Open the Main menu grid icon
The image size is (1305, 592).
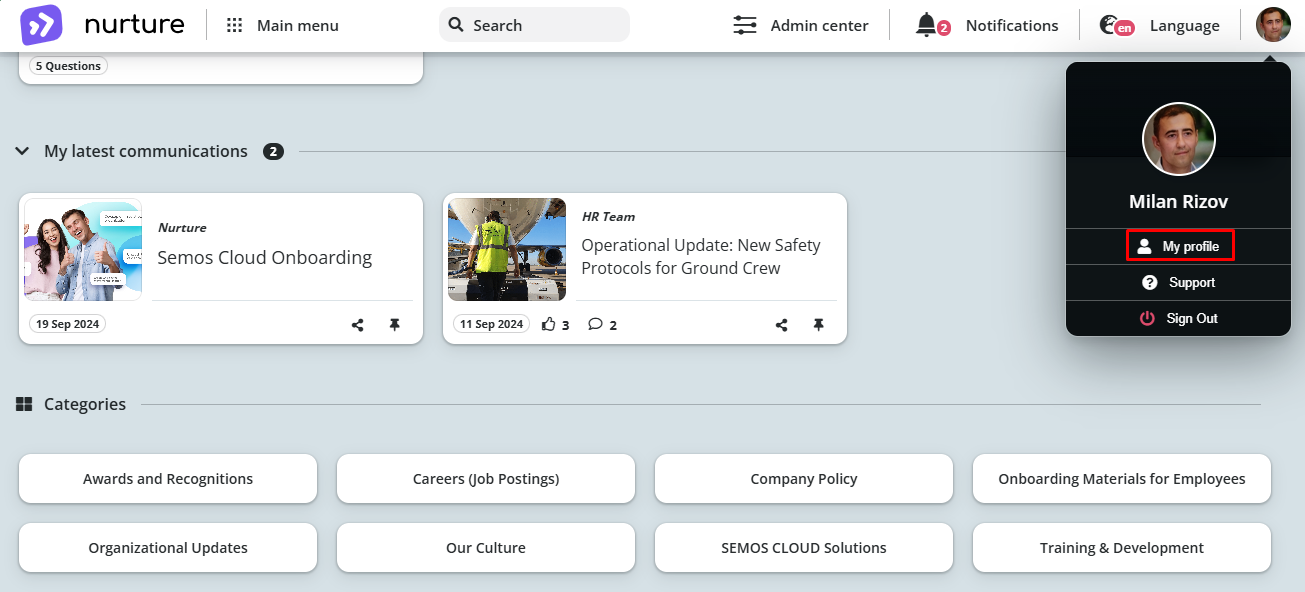(x=235, y=26)
